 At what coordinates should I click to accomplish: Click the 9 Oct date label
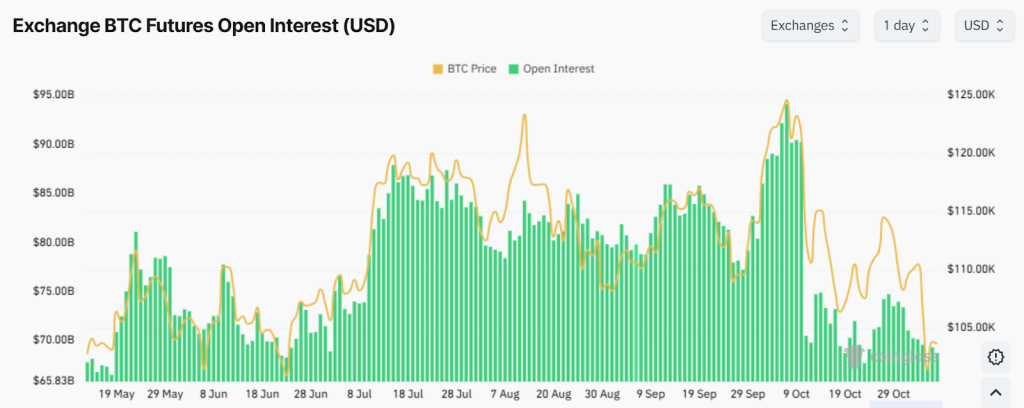[x=796, y=394]
